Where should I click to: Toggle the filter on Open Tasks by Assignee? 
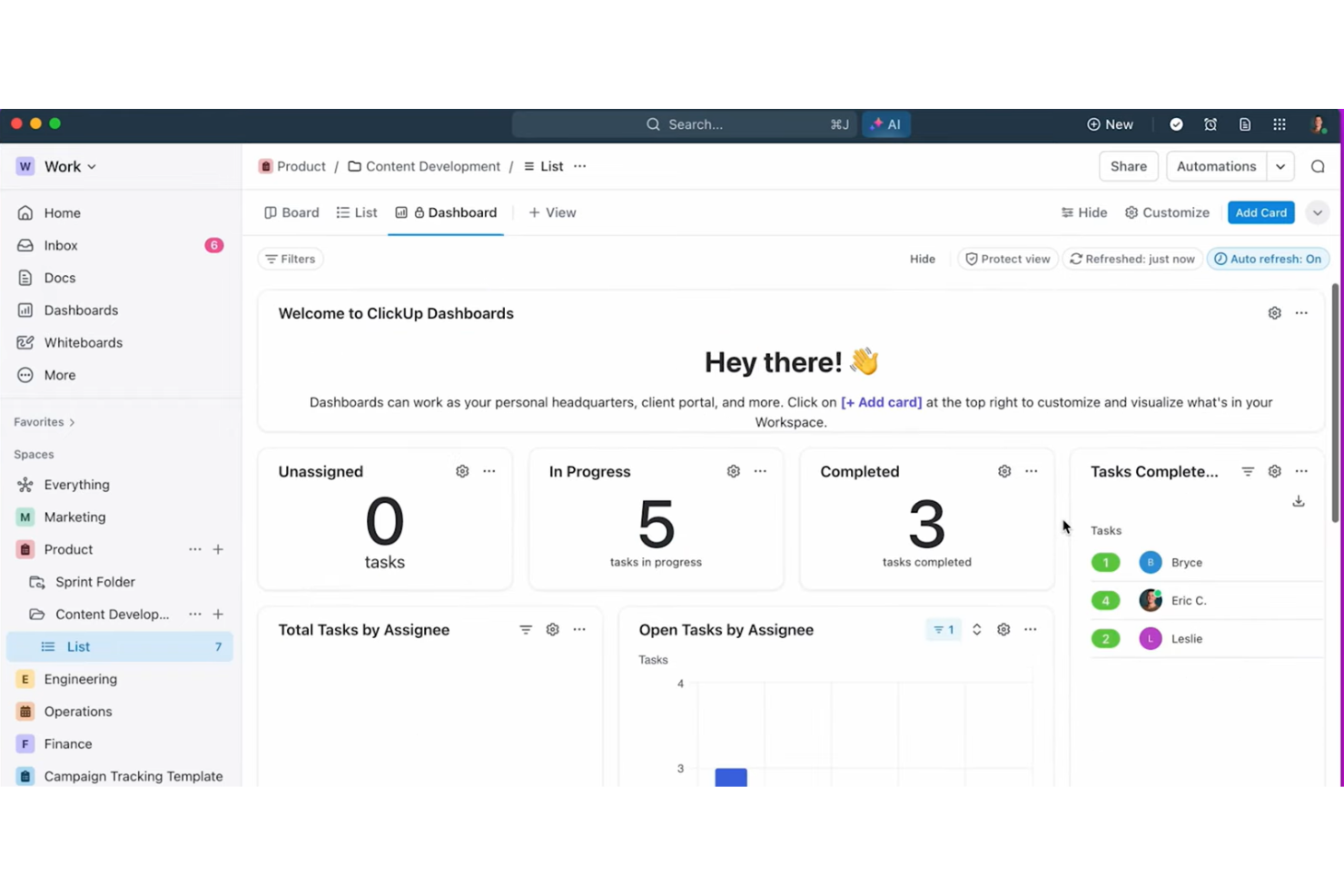tap(943, 629)
